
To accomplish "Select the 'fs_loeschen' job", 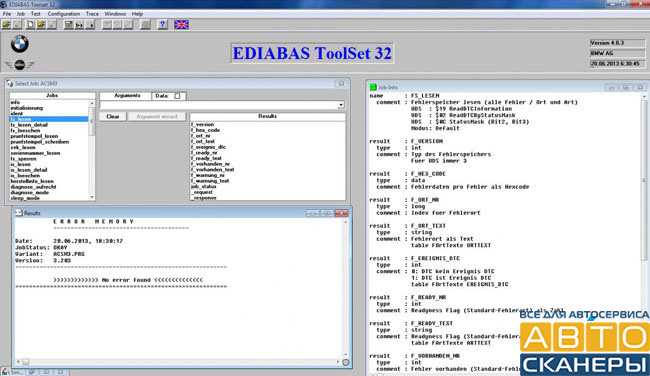I will (x=25, y=131).
